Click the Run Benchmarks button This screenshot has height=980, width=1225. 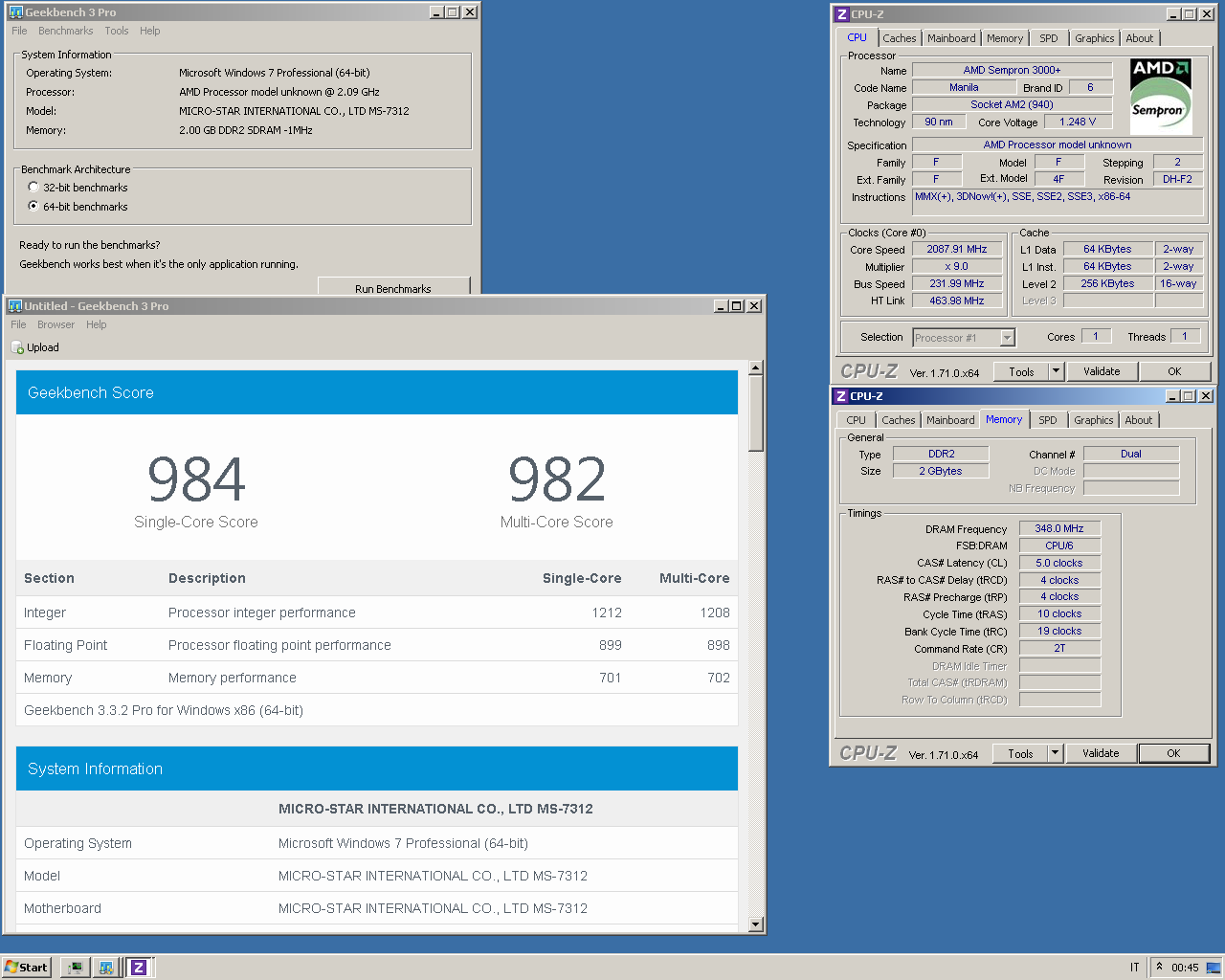393,287
